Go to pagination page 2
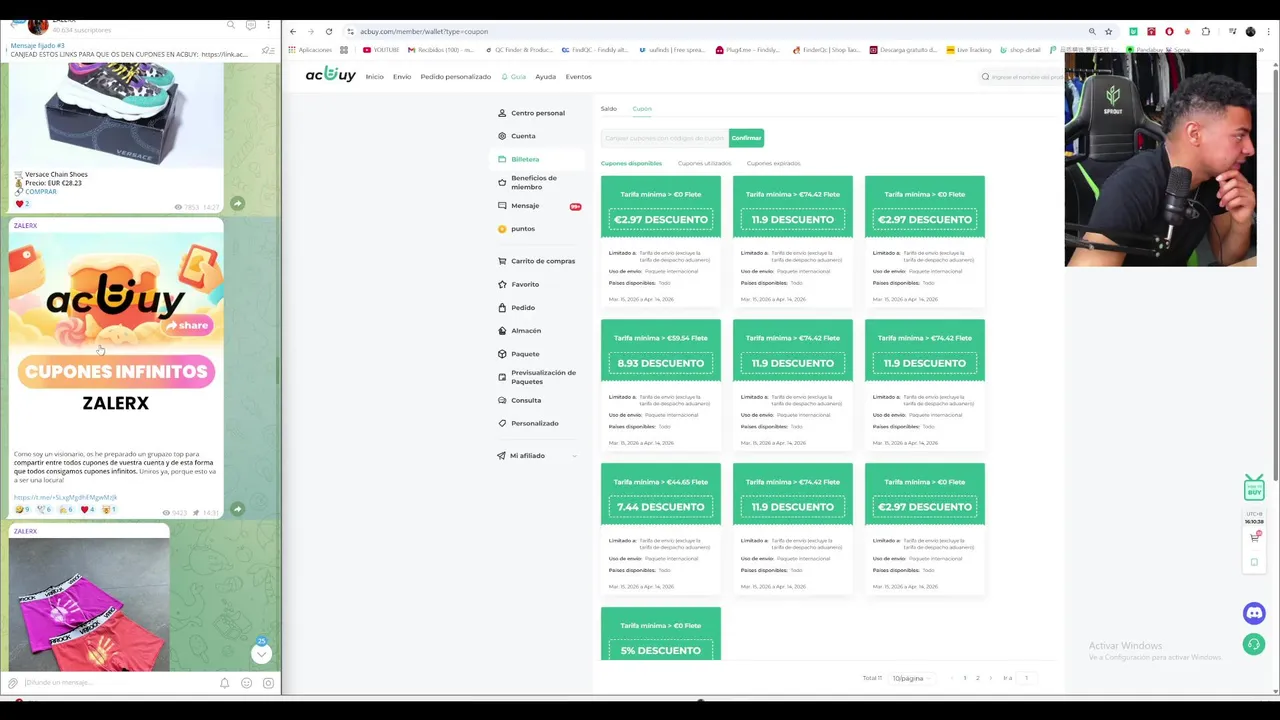The width and height of the screenshot is (1280, 720). coord(978,678)
